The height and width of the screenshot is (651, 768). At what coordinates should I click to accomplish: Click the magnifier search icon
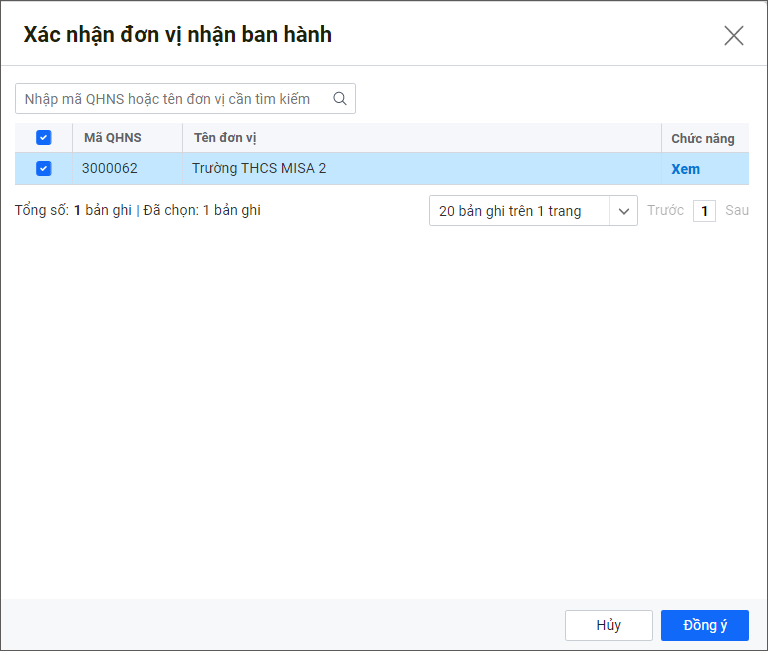click(x=340, y=99)
